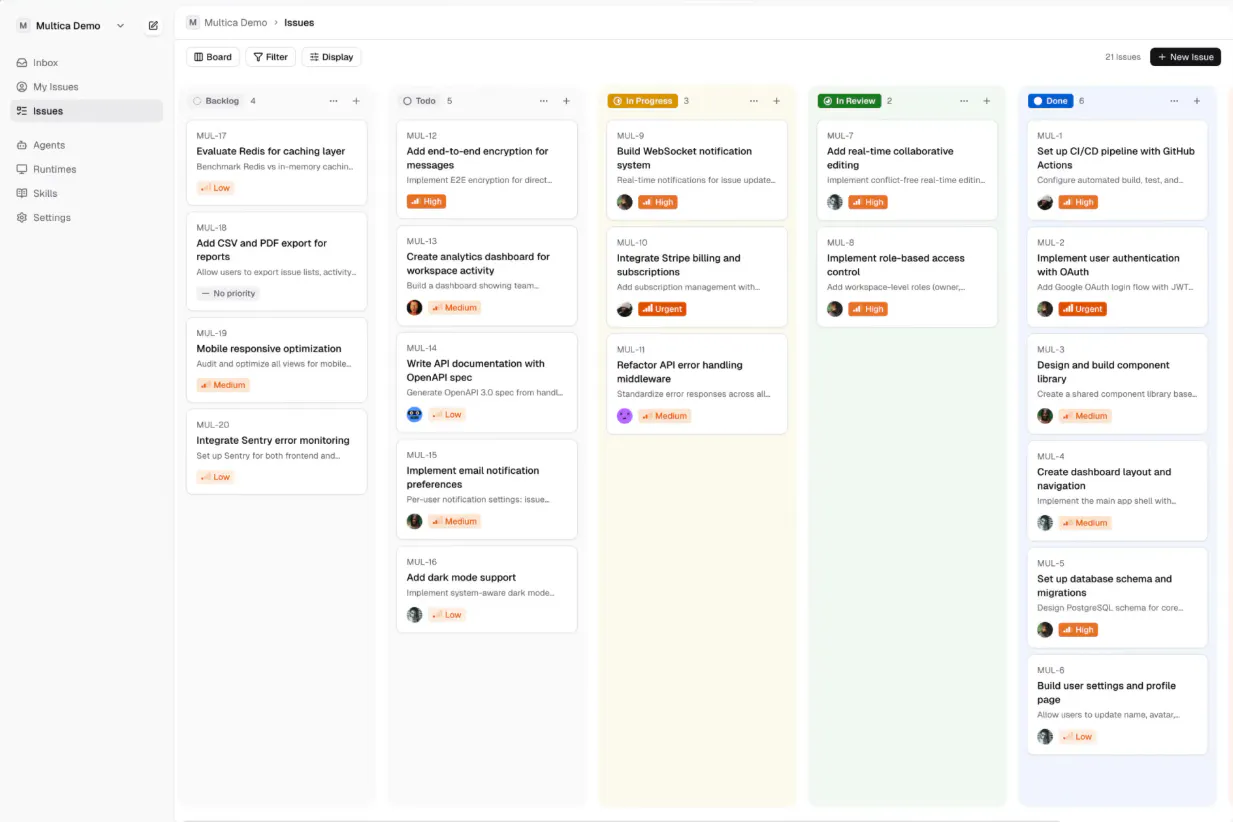Open the Filter menu
The width and height of the screenshot is (1233, 822).
coord(270,57)
